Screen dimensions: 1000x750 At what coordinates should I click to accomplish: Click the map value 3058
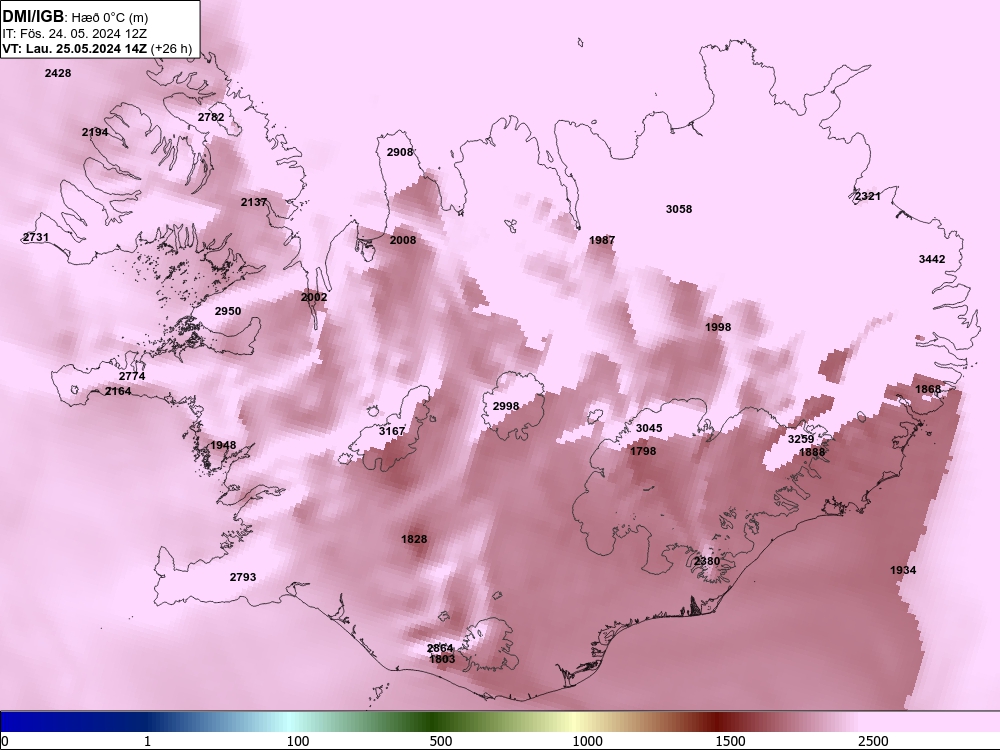coord(679,209)
